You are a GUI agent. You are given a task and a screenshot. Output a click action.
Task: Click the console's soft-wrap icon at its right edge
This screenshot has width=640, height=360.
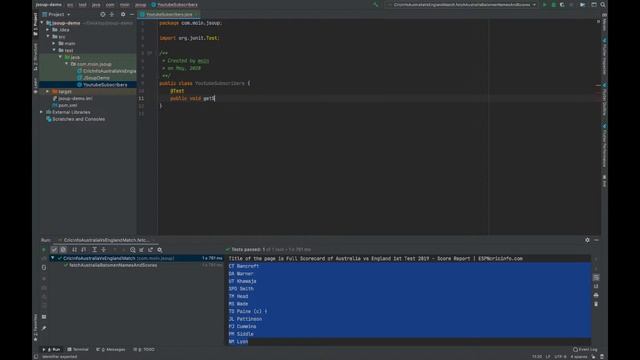tap(596, 277)
